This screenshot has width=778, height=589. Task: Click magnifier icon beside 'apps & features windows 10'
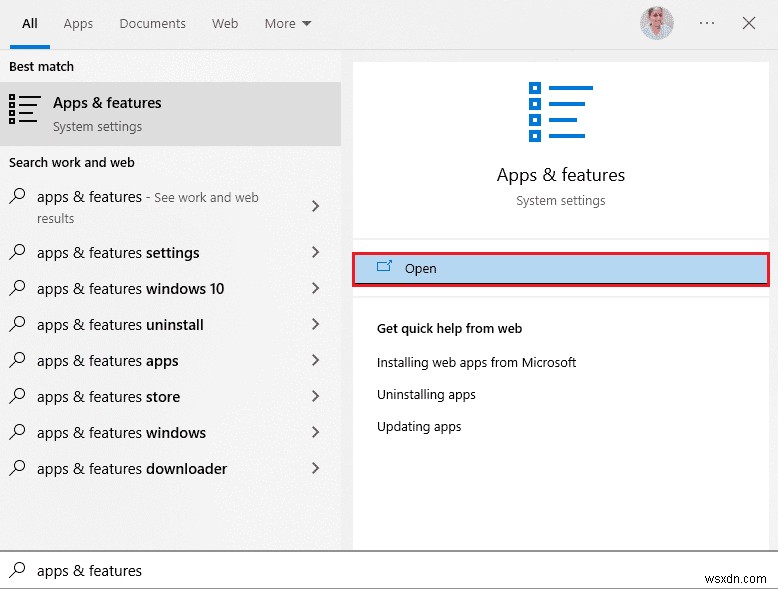pyautogui.click(x=17, y=288)
